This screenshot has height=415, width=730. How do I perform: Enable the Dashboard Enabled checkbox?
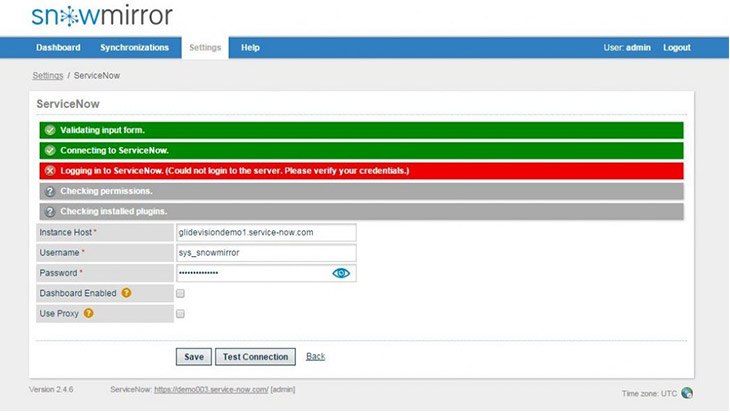coord(180,294)
